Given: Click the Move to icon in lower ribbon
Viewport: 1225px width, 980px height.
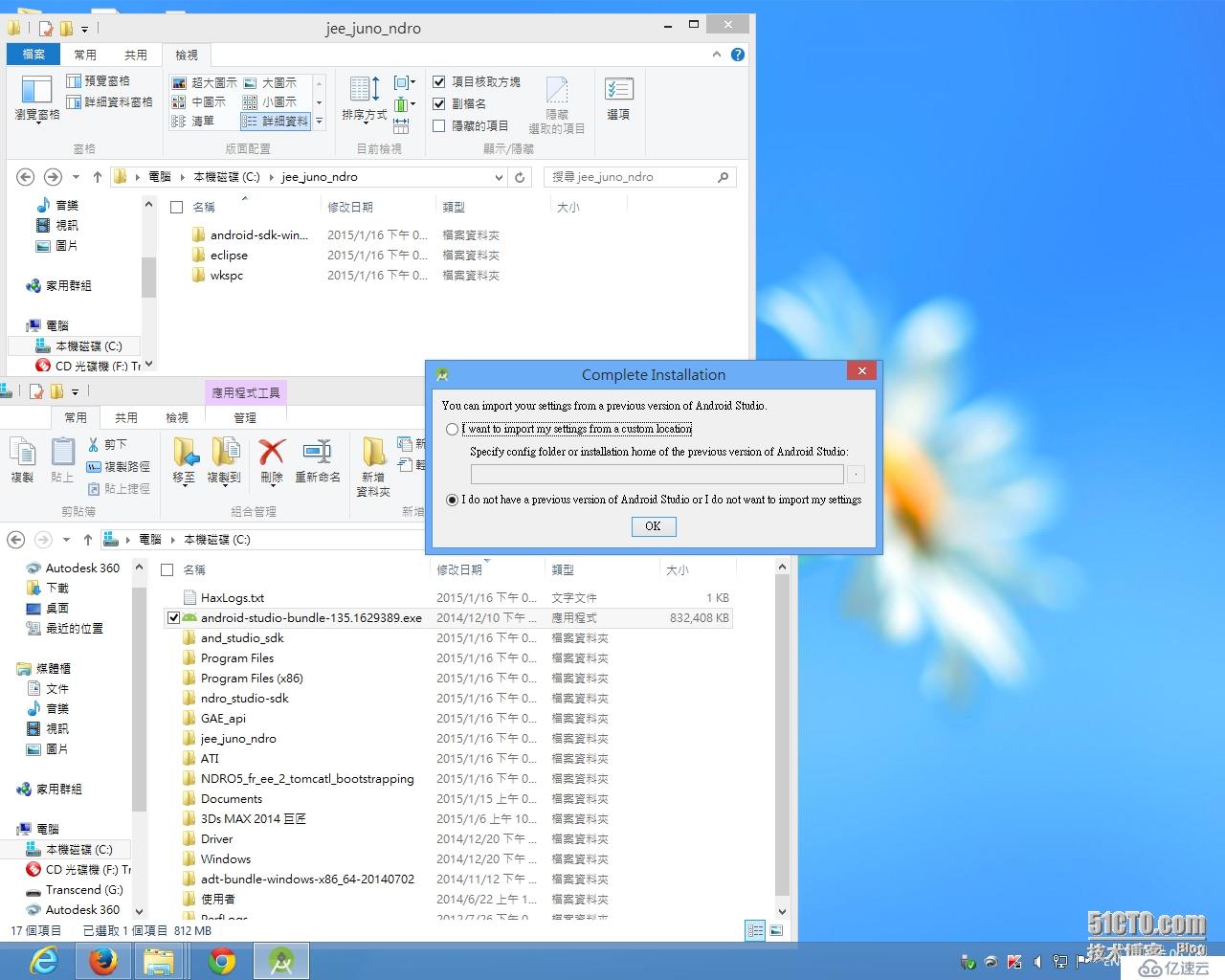Looking at the screenshot, I should pyautogui.click(x=185, y=452).
